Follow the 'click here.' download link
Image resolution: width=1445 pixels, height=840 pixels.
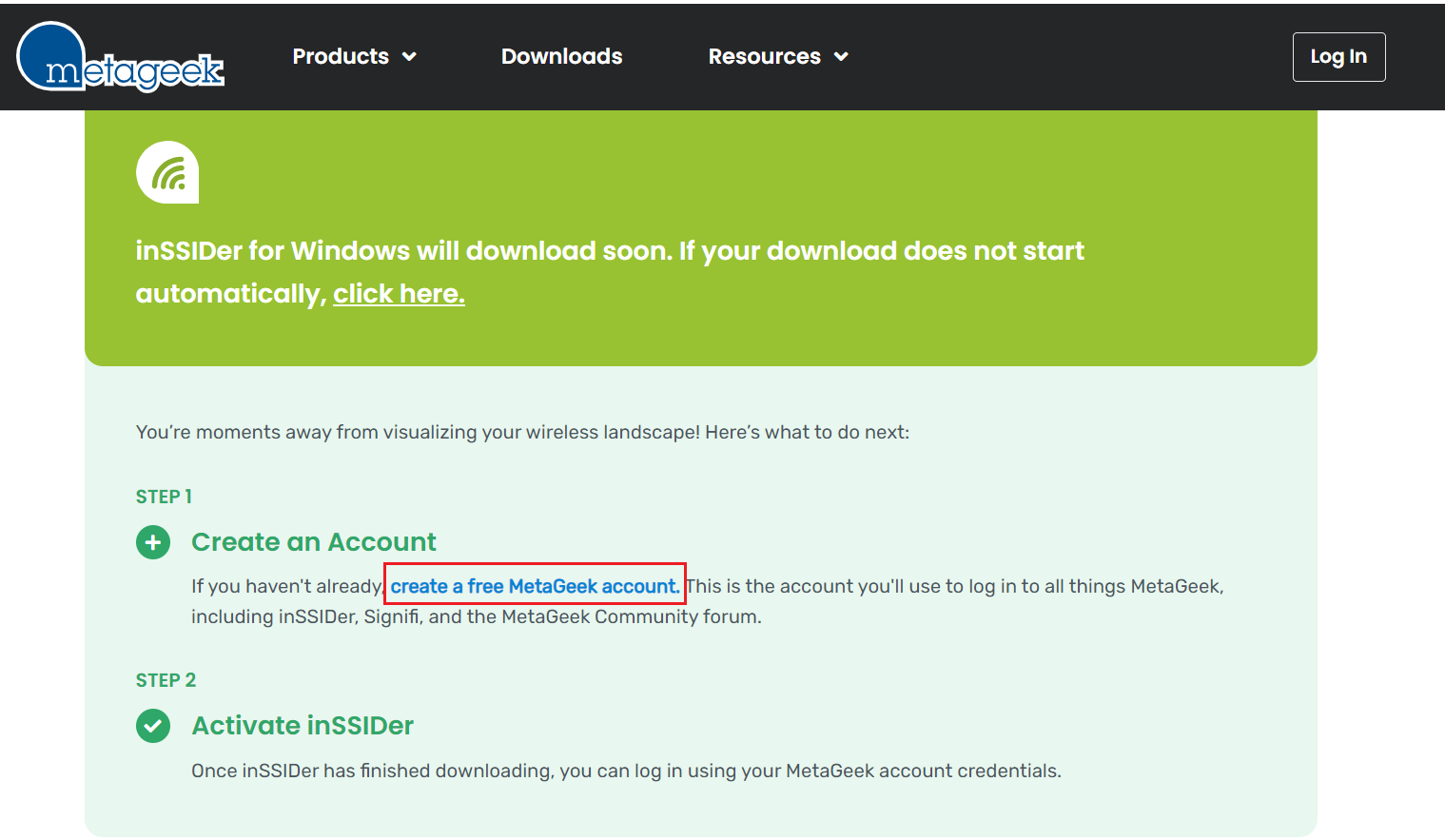[399, 294]
